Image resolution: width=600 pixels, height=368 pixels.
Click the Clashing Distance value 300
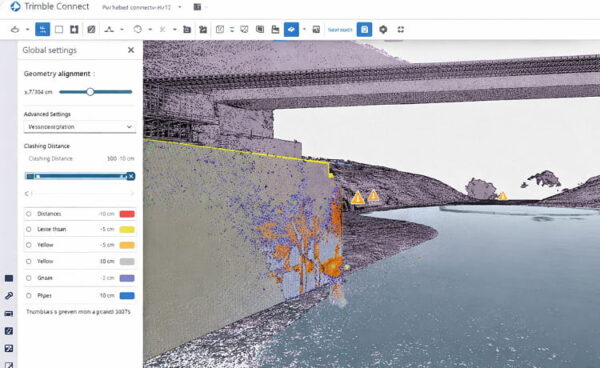[112, 158]
